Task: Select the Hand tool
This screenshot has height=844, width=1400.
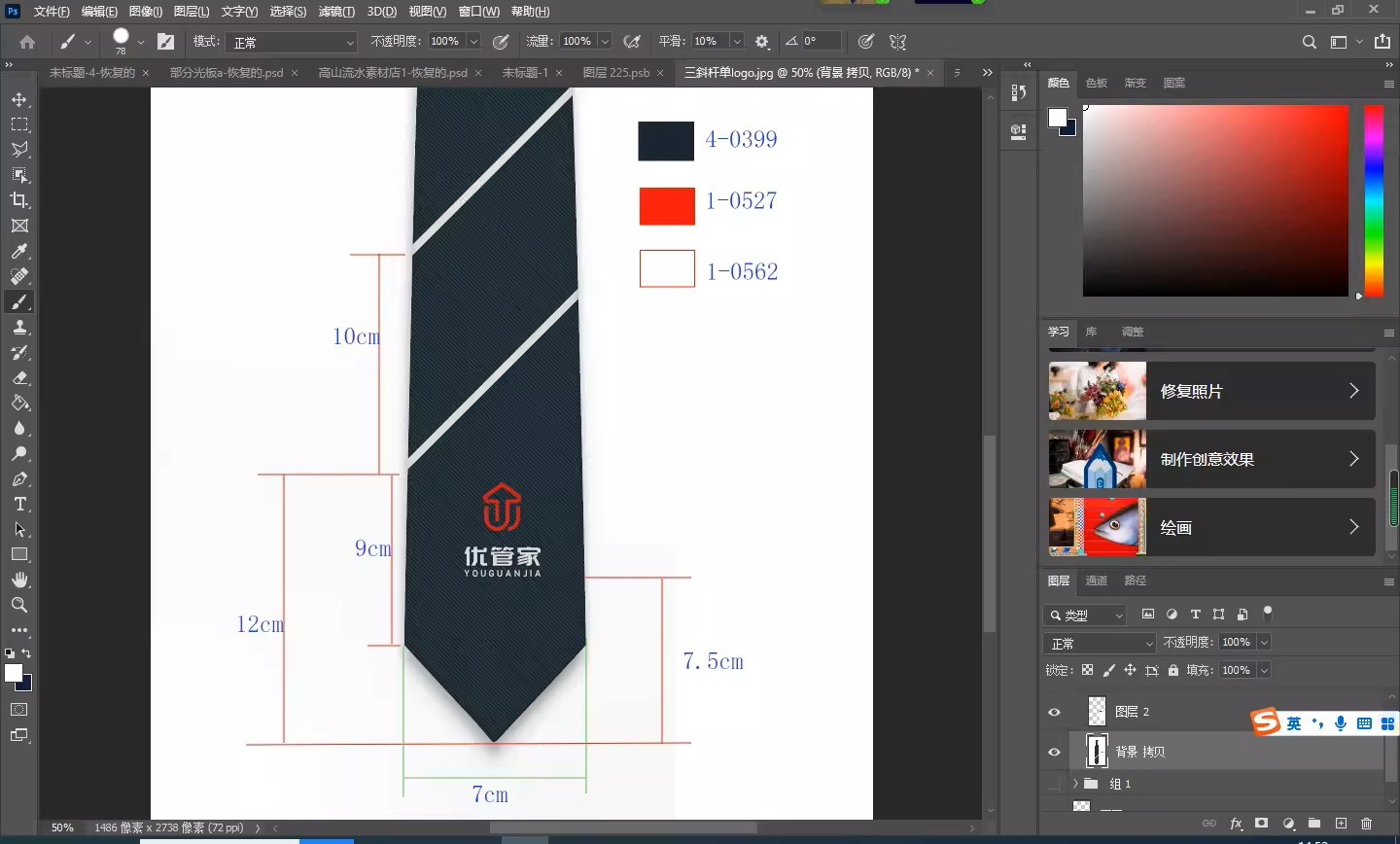Action: click(x=19, y=580)
